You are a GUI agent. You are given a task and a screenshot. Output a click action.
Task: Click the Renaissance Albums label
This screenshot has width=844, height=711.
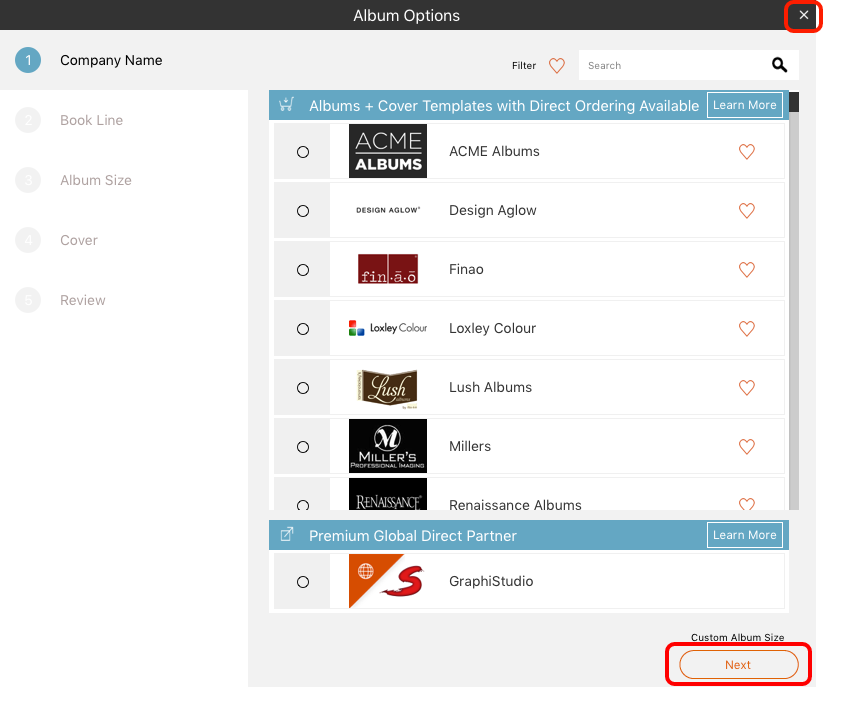pos(515,505)
